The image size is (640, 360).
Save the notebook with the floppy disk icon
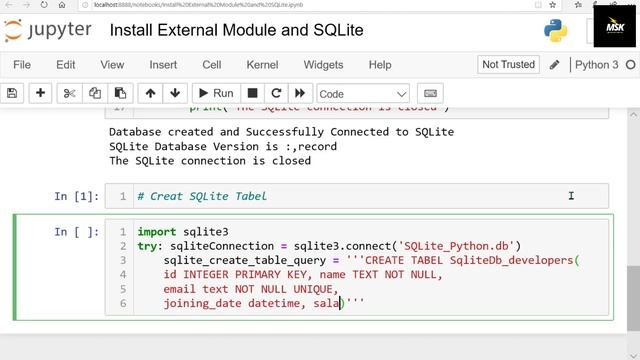click(x=12, y=93)
